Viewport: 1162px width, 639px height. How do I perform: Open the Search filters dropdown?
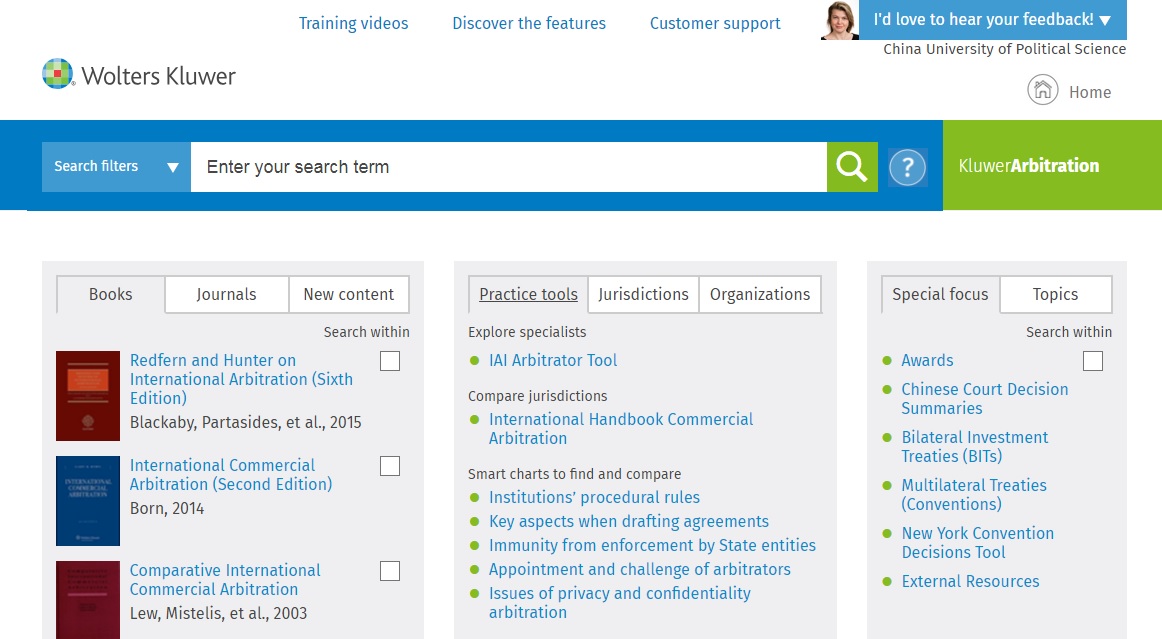click(116, 167)
